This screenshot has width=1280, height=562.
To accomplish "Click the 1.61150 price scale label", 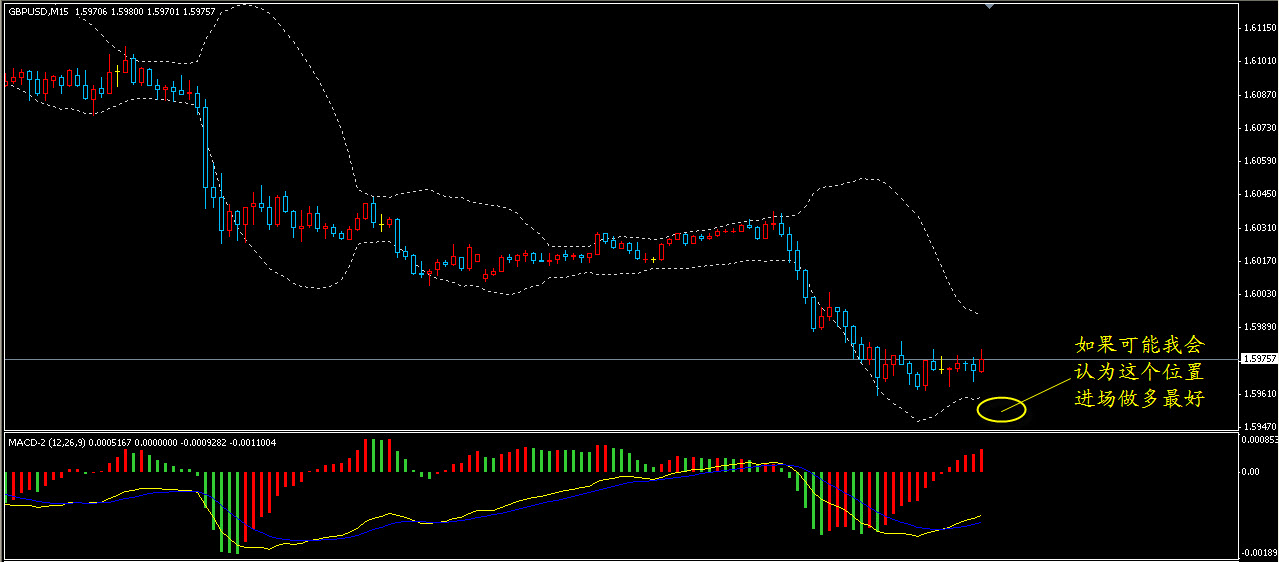I will click(x=1259, y=28).
